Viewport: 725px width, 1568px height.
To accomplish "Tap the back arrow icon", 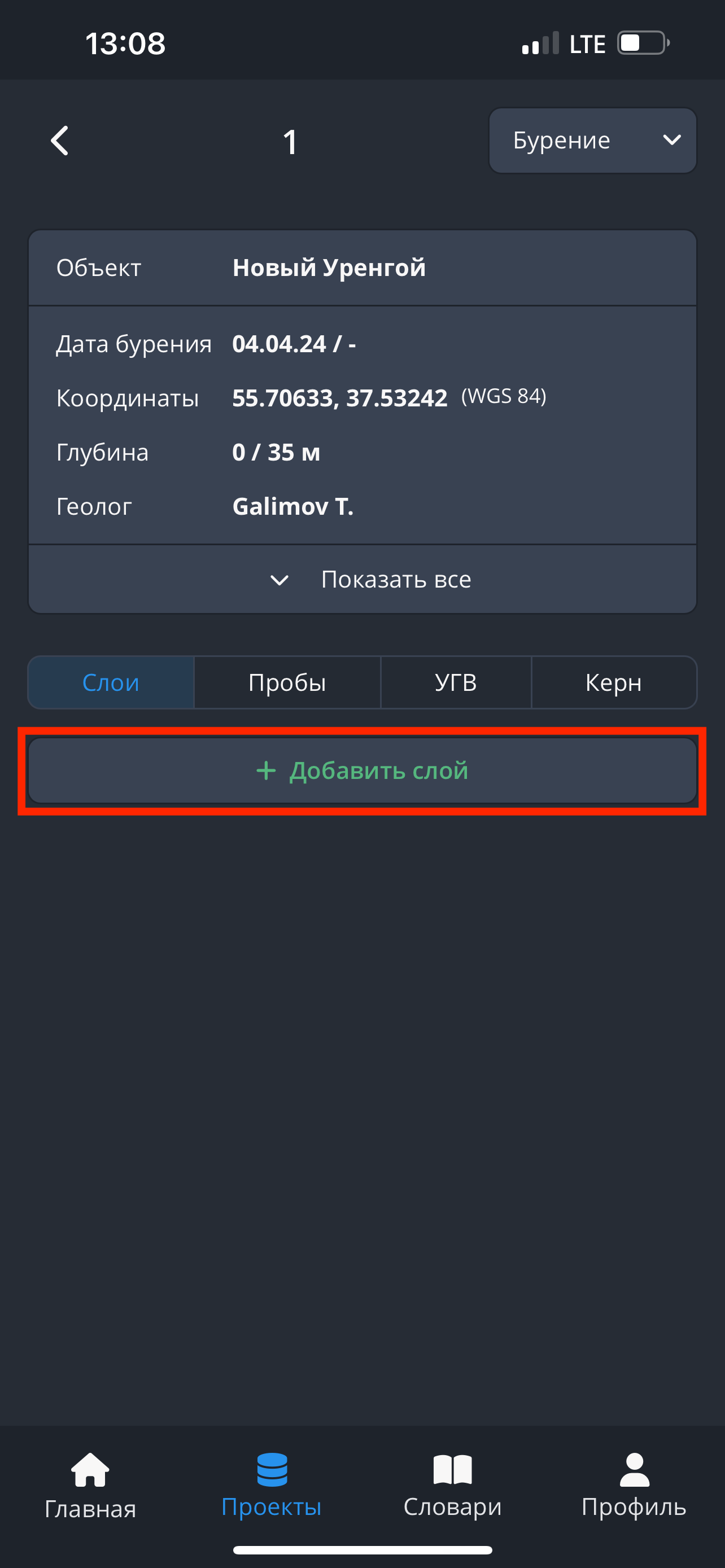I will pos(60,141).
